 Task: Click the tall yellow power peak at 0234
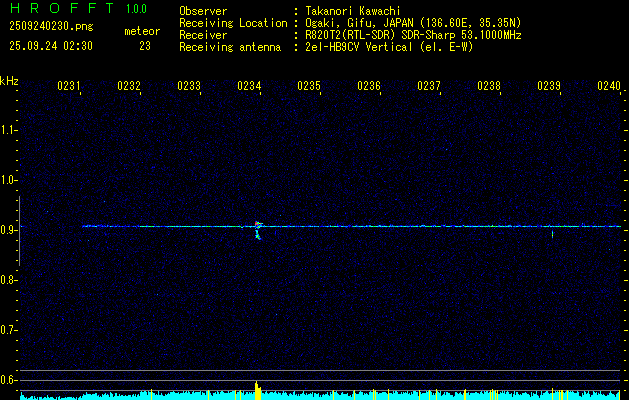(x=257, y=390)
